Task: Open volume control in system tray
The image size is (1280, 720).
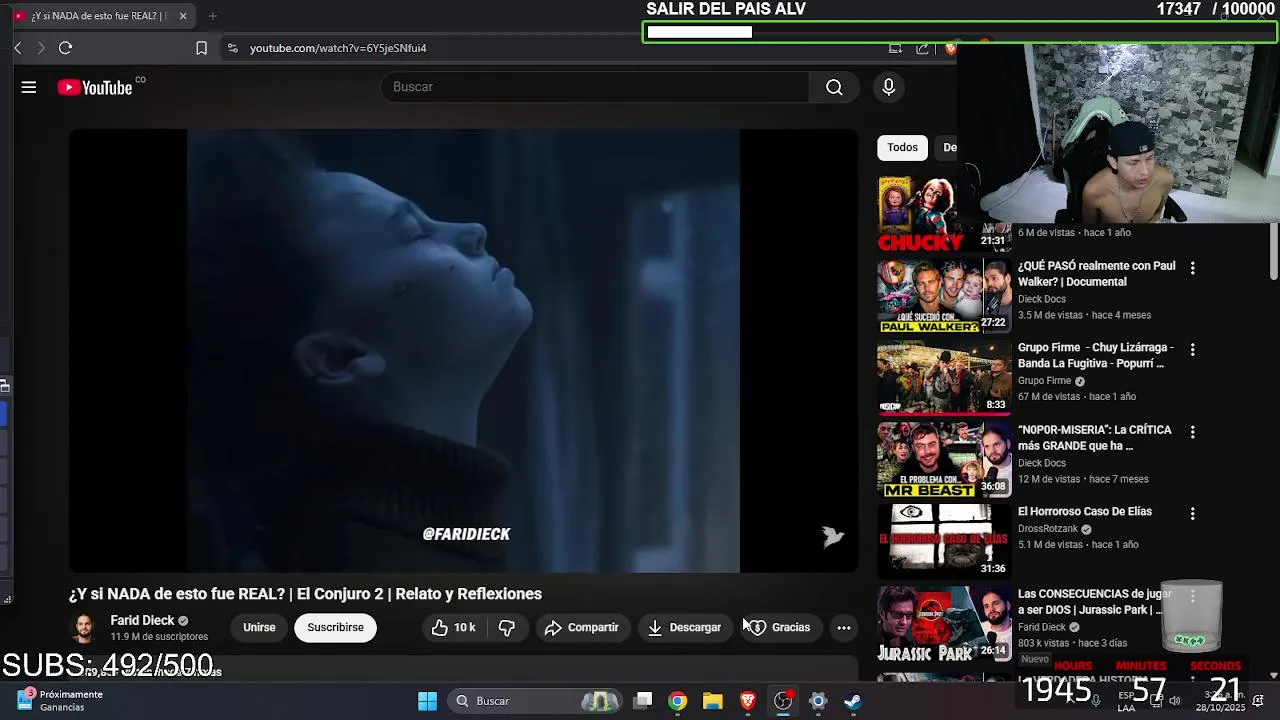Action: [x=1175, y=701]
